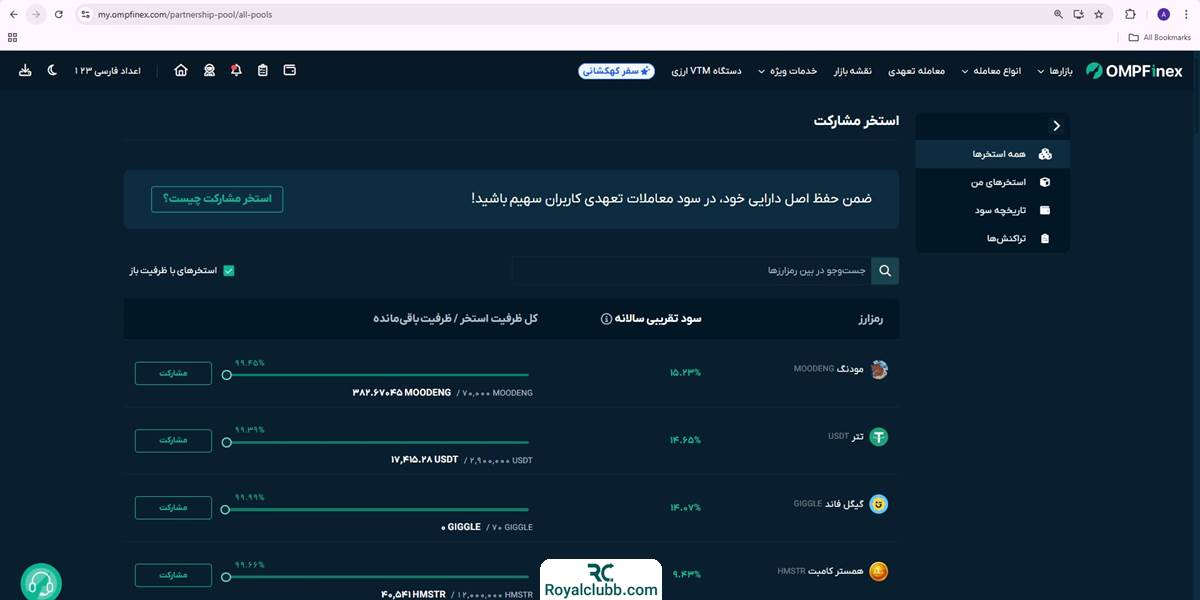Viewport: 1200px width, 600px height.
Task: Open browser extensions puzzle icon
Action: (1131, 14)
